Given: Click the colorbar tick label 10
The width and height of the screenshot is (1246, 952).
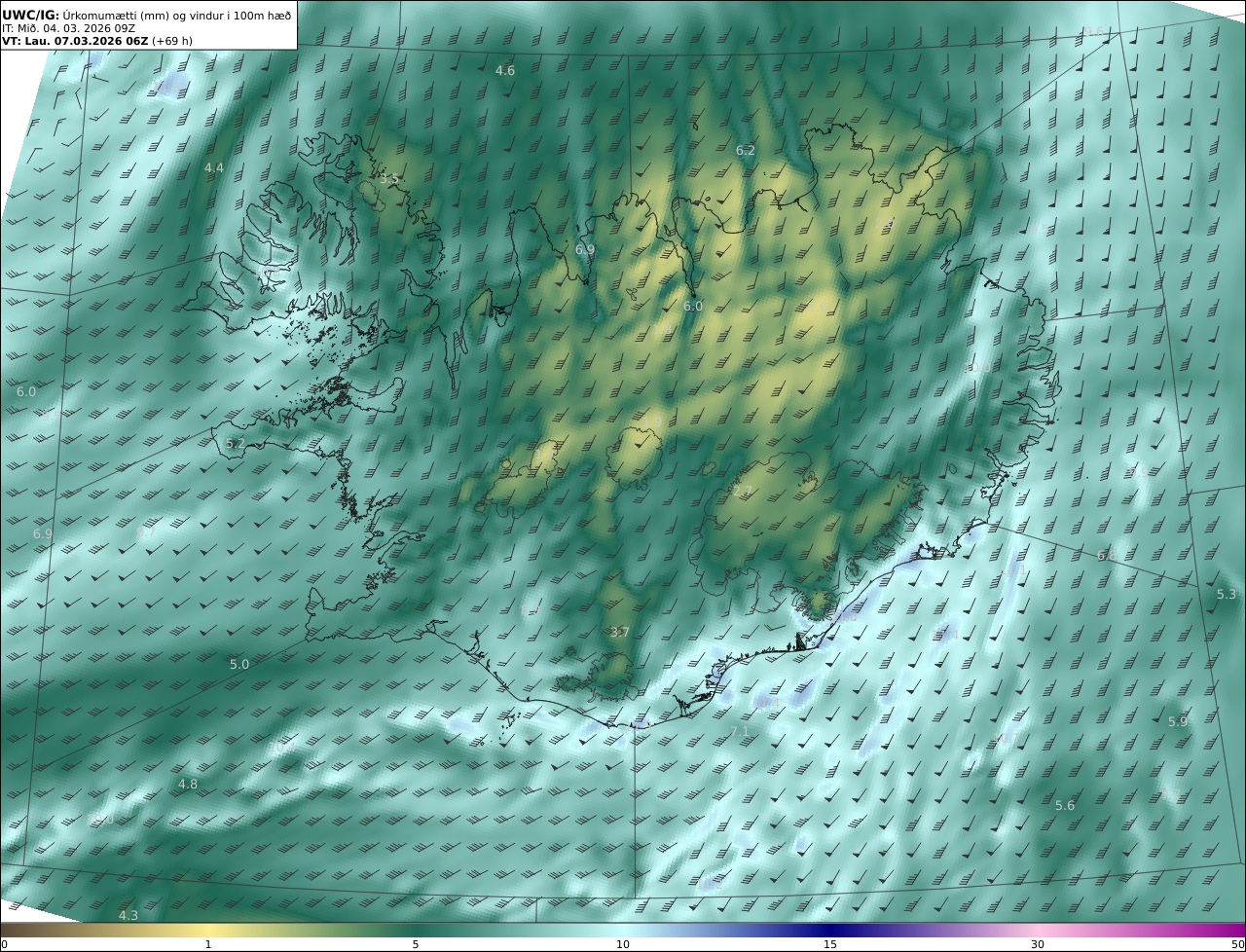Looking at the screenshot, I should point(623,944).
